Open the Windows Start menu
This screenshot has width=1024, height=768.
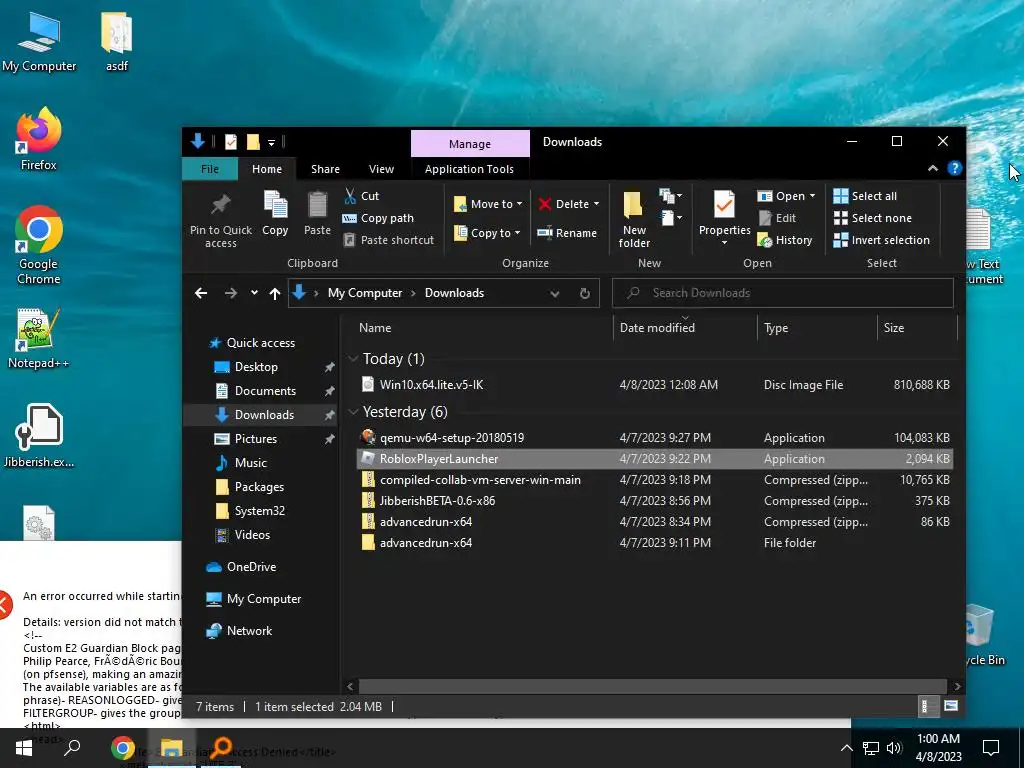[x=24, y=748]
